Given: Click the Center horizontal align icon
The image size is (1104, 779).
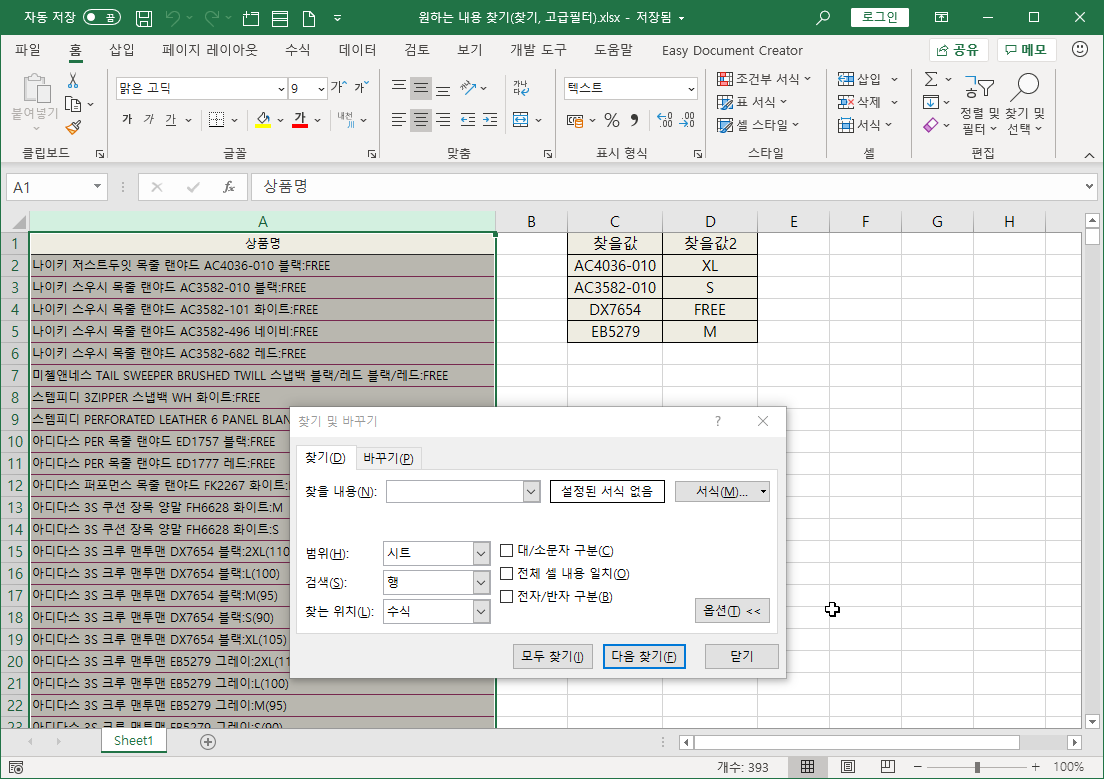Looking at the screenshot, I should [x=421, y=120].
